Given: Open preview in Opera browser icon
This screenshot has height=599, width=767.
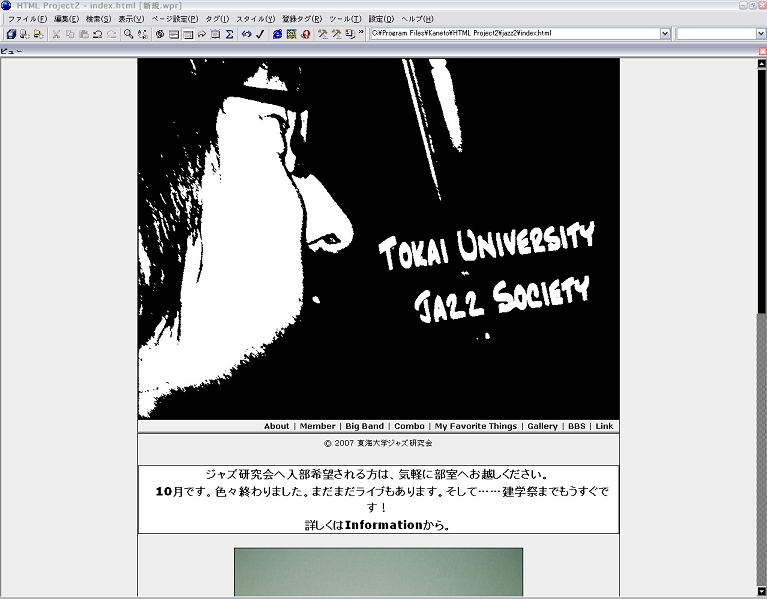Looking at the screenshot, I should [306, 34].
